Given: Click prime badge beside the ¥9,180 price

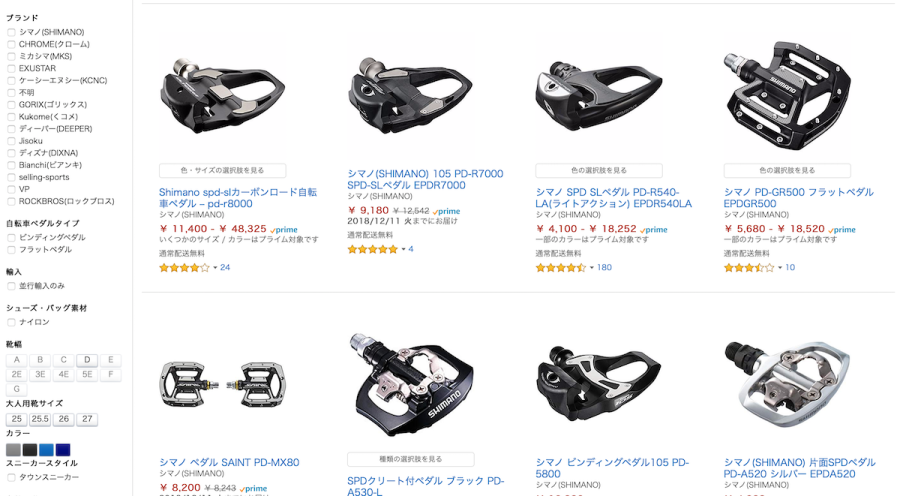Looking at the screenshot, I should click(447, 211).
